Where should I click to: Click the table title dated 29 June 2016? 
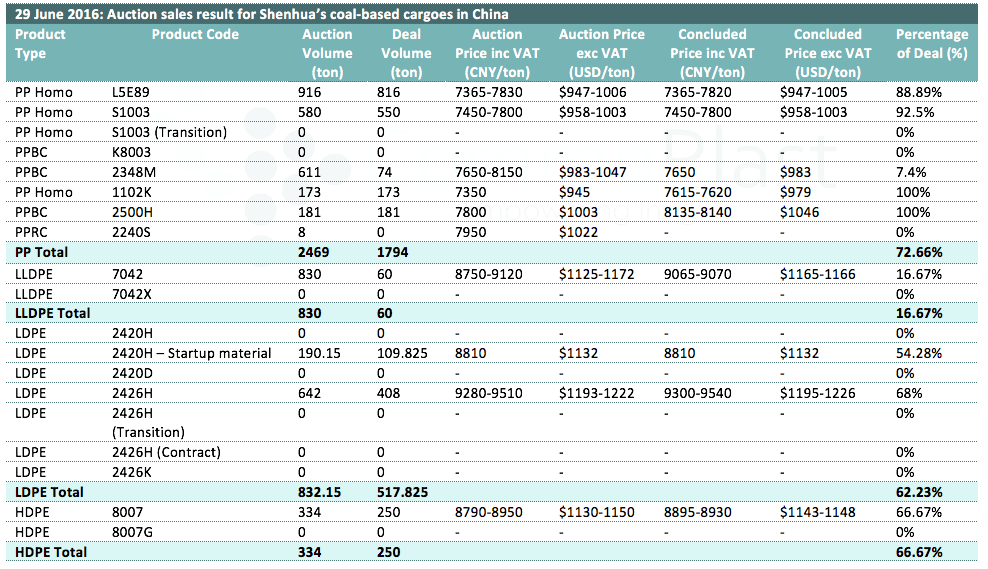point(261,14)
